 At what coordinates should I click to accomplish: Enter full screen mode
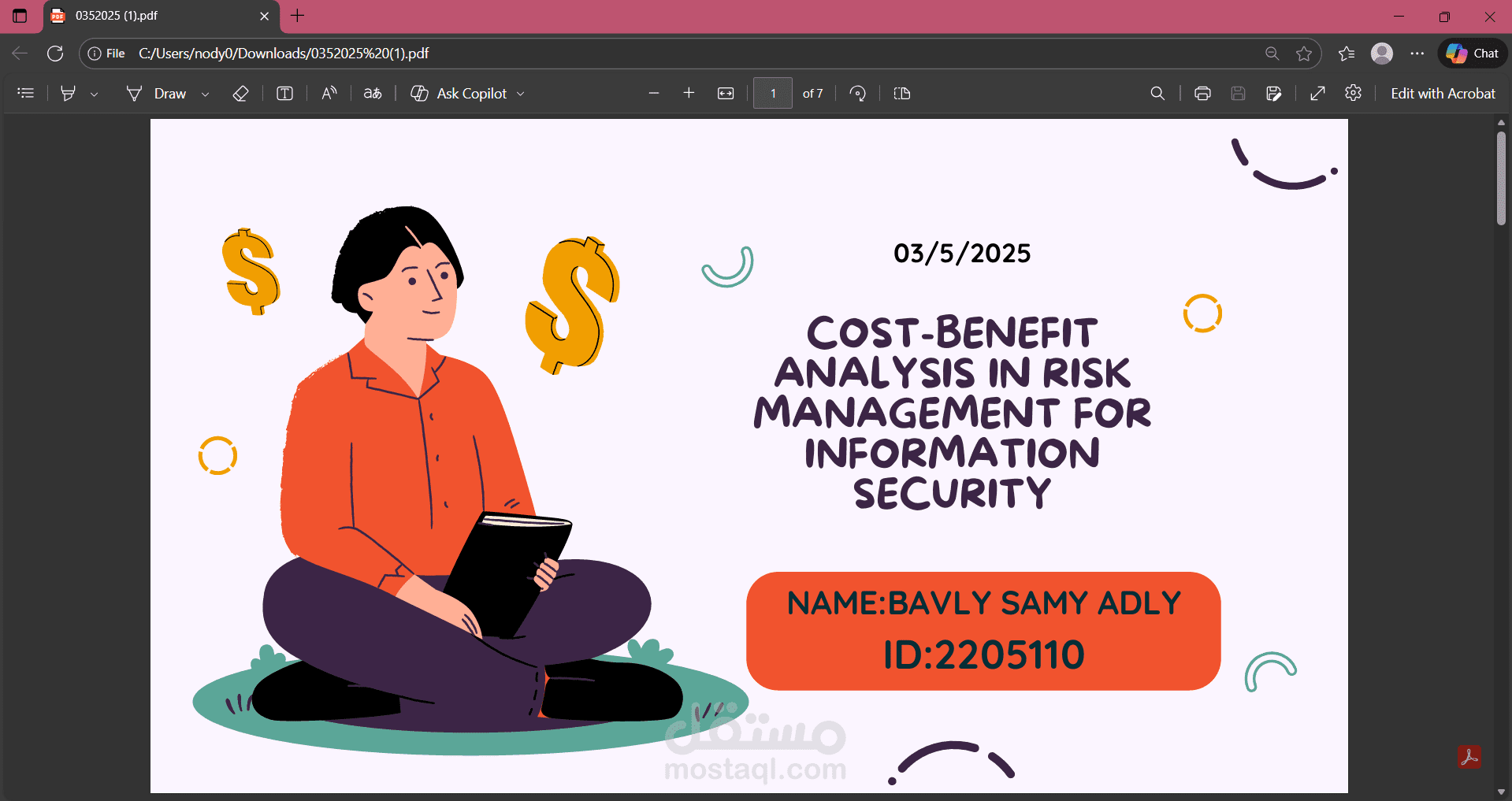point(1317,93)
